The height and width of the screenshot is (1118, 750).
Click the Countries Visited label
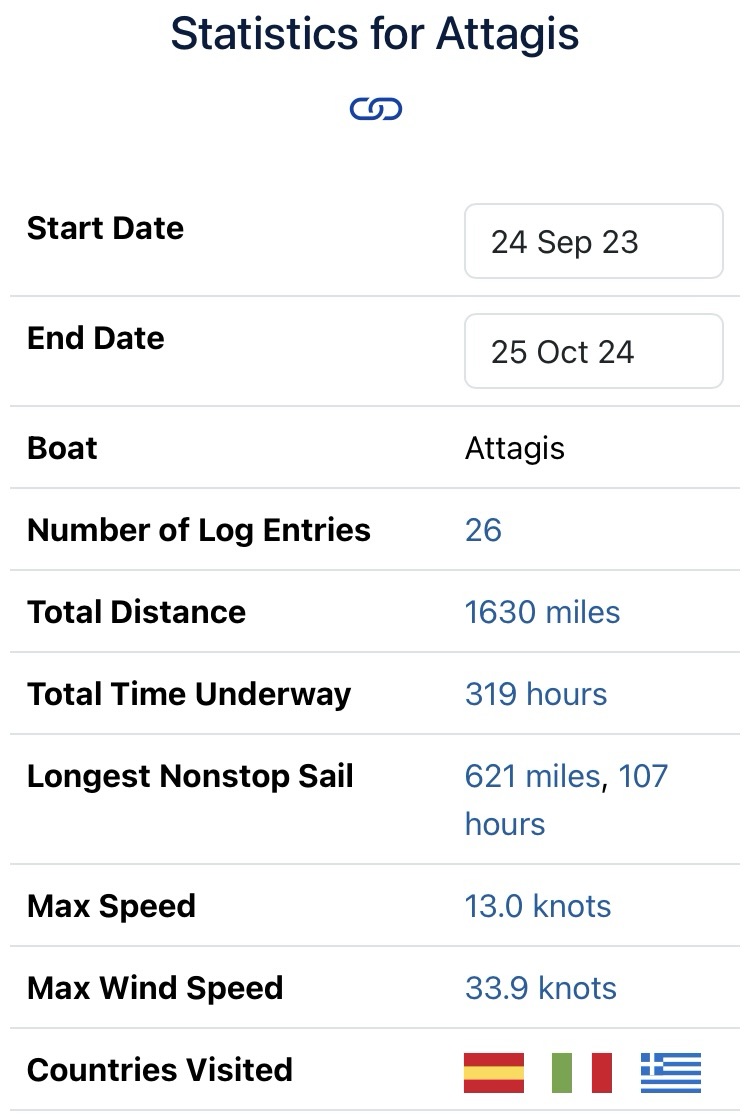click(160, 1070)
